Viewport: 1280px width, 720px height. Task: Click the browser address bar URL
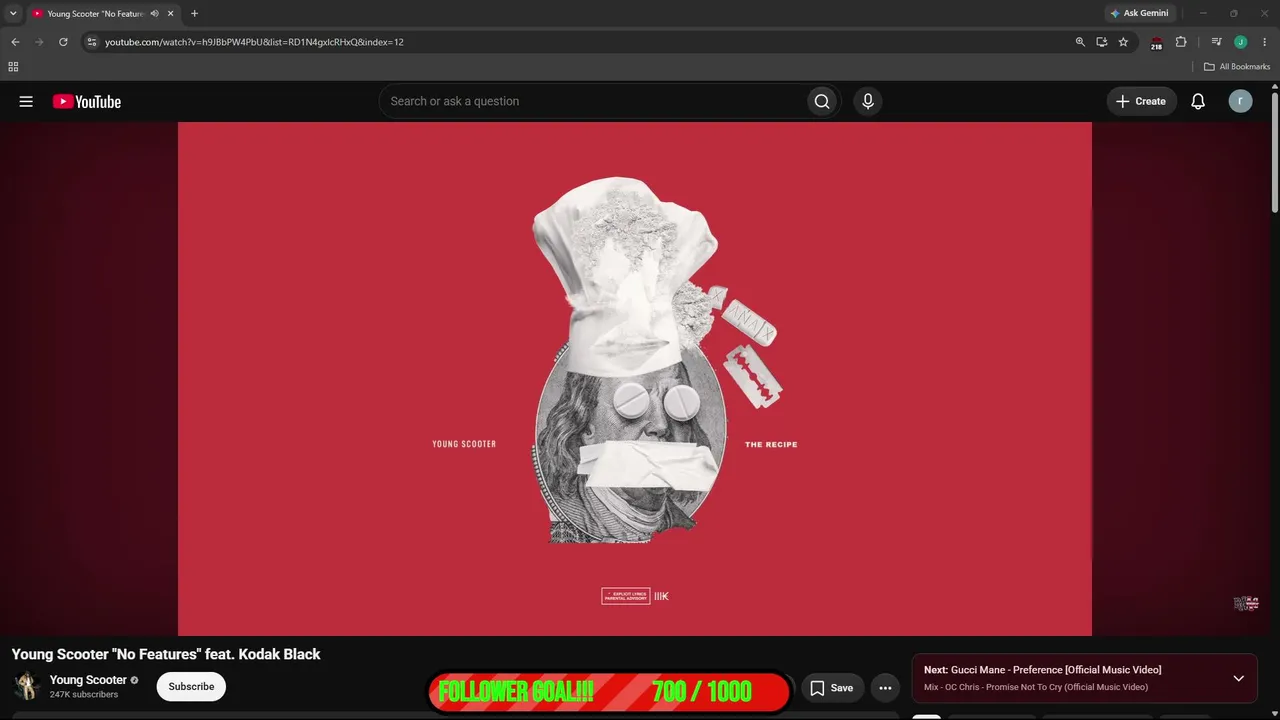[x=254, y=42]
